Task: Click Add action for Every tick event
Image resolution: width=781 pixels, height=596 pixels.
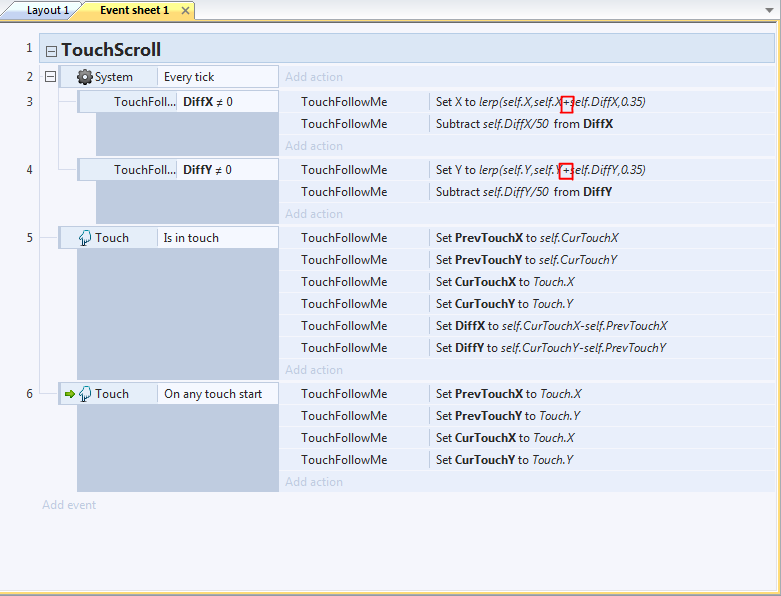Action: point(314,77)
